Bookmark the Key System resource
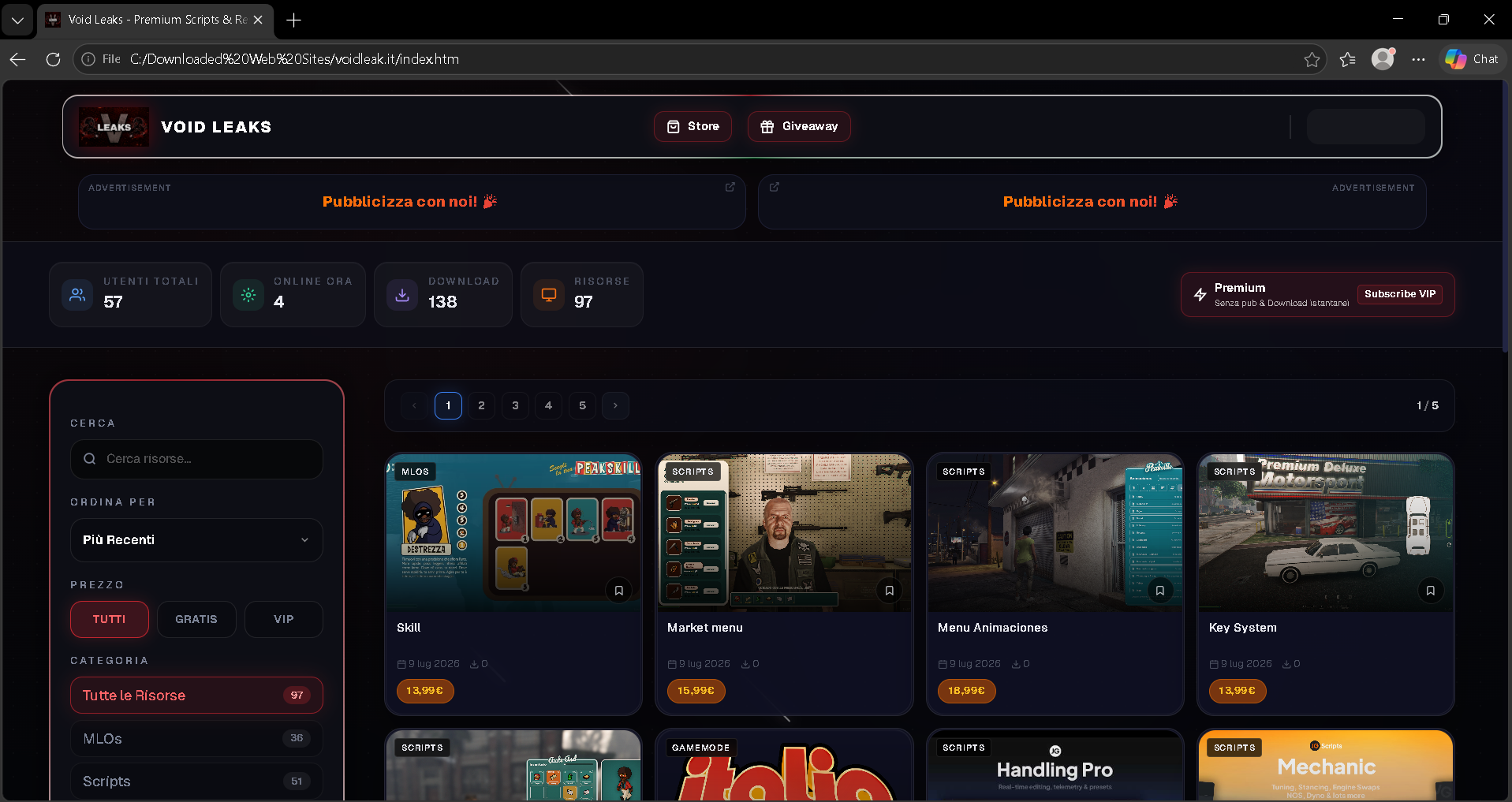 coord(1431,591)
